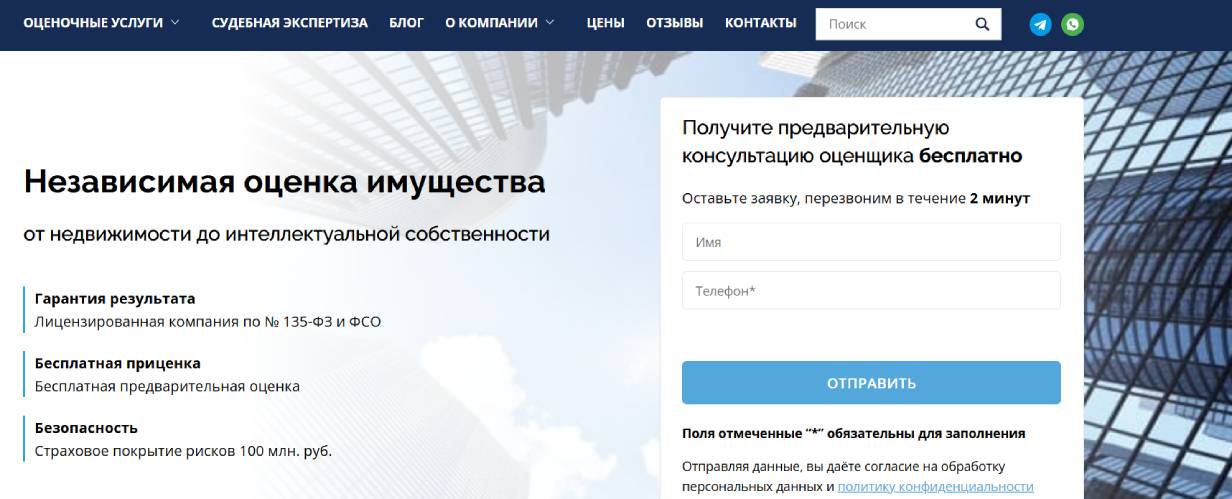
Task: Go to the Цены page
Action: tap(606, 22)
